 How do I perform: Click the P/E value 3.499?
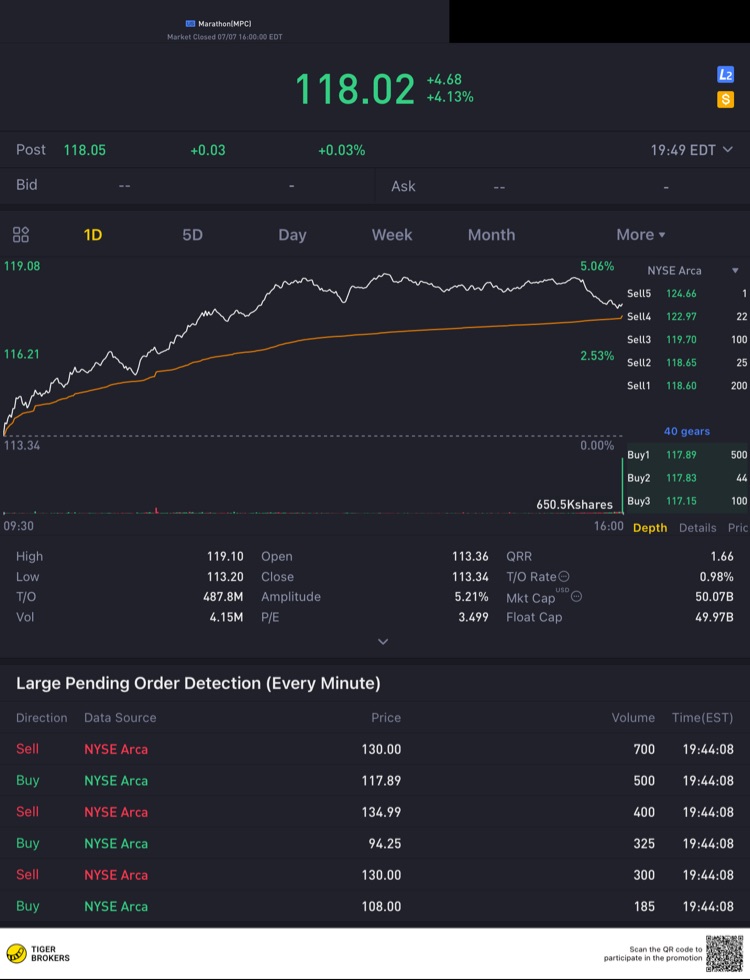point(473,617)
